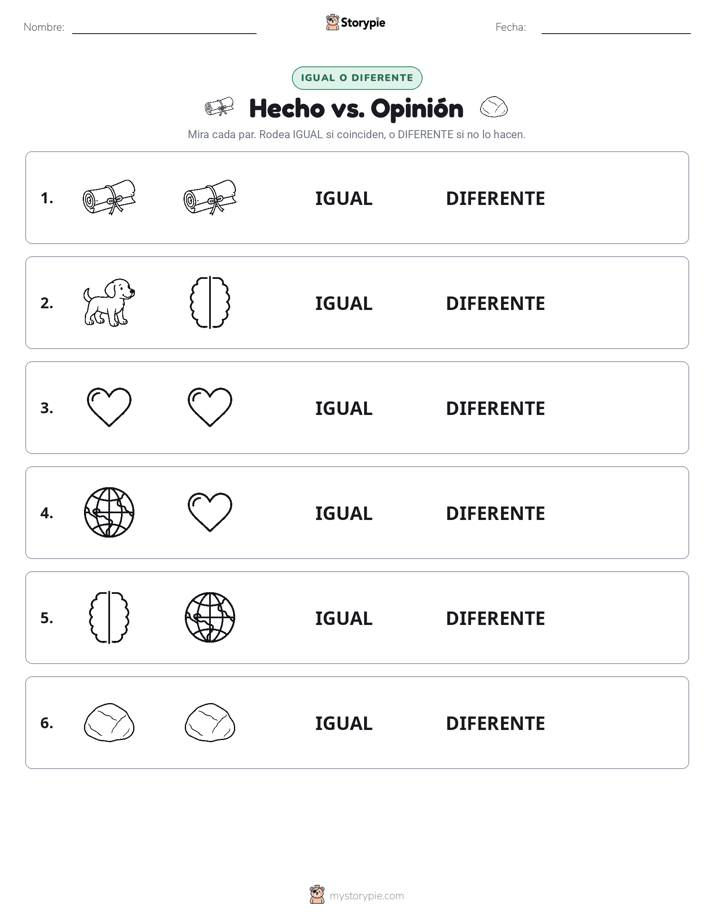Click the globe icon in row 5

click(x=210, y=617)
